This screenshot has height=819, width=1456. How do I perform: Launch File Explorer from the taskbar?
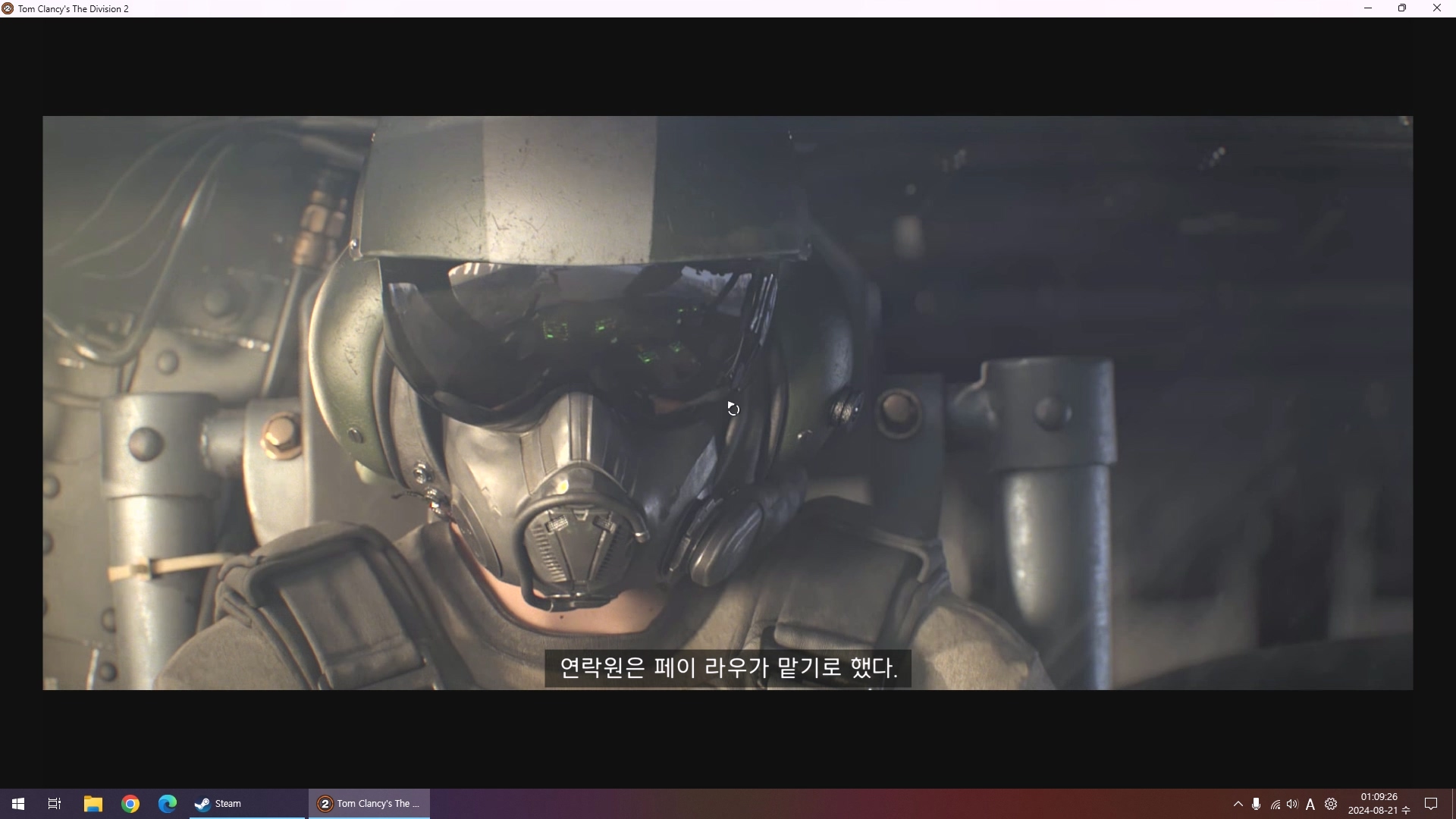93,804
